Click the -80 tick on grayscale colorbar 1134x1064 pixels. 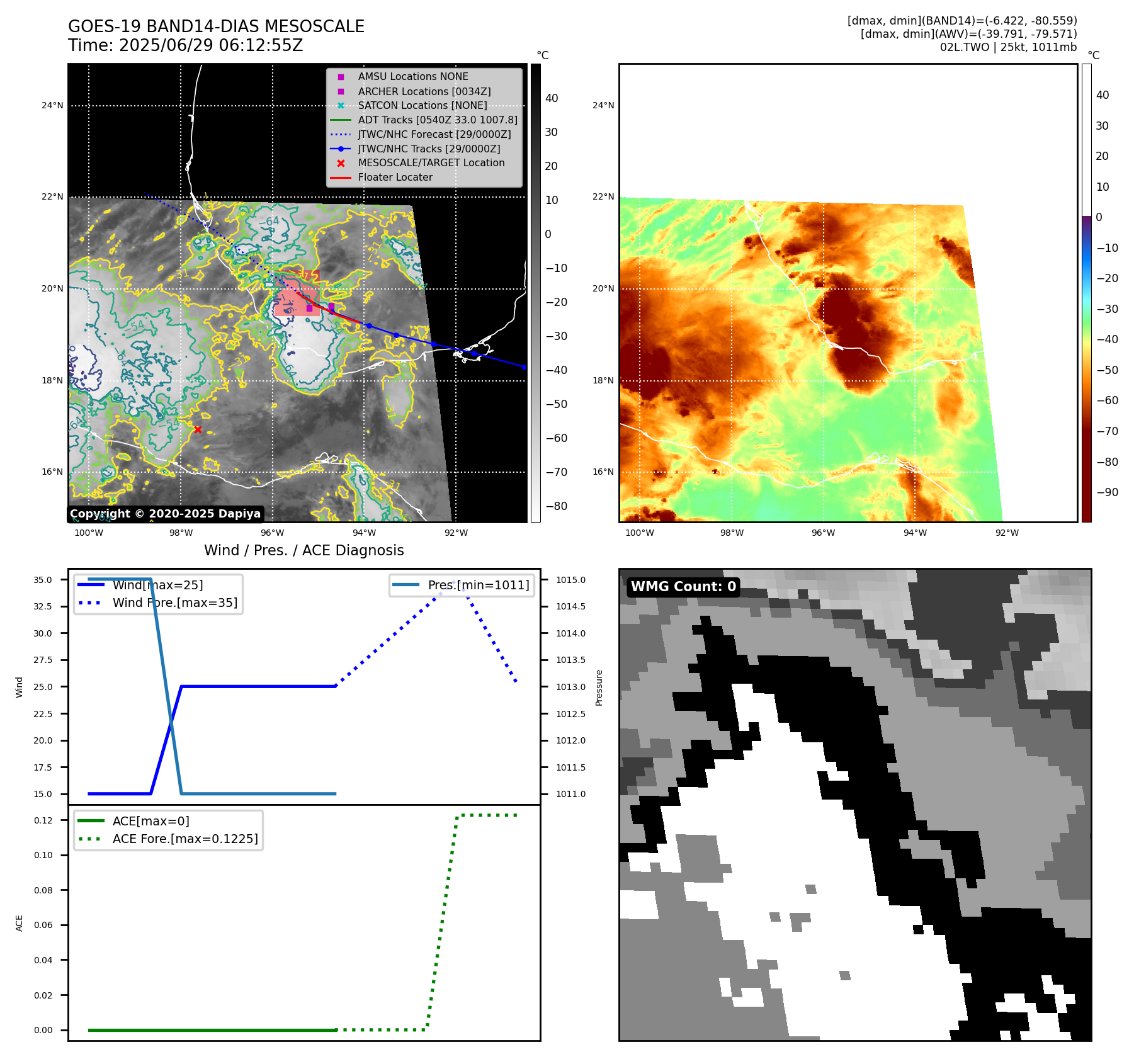pyautogui.click(x=557, y=506)
